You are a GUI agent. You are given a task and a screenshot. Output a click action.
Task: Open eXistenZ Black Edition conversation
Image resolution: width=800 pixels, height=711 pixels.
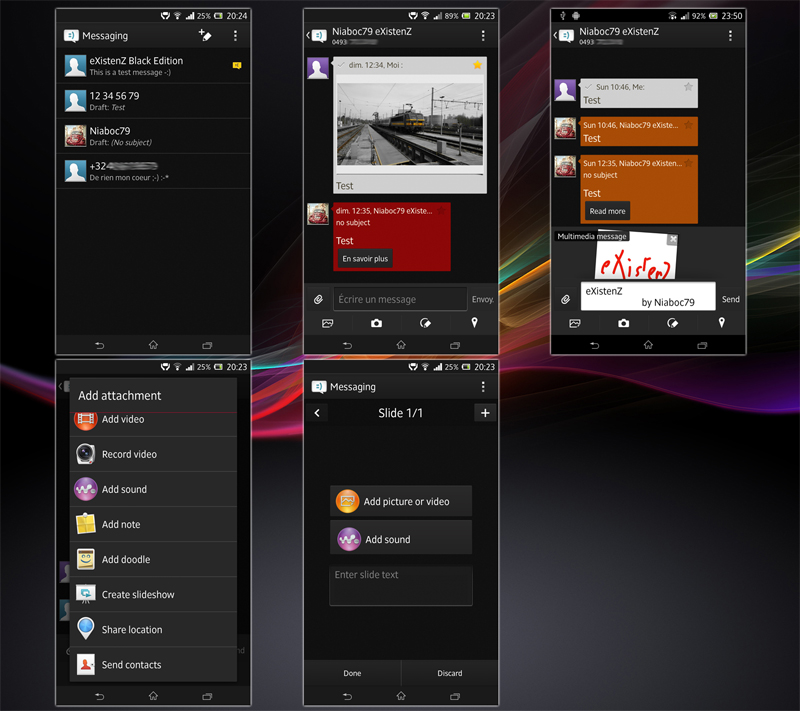(x=153, y=66)
